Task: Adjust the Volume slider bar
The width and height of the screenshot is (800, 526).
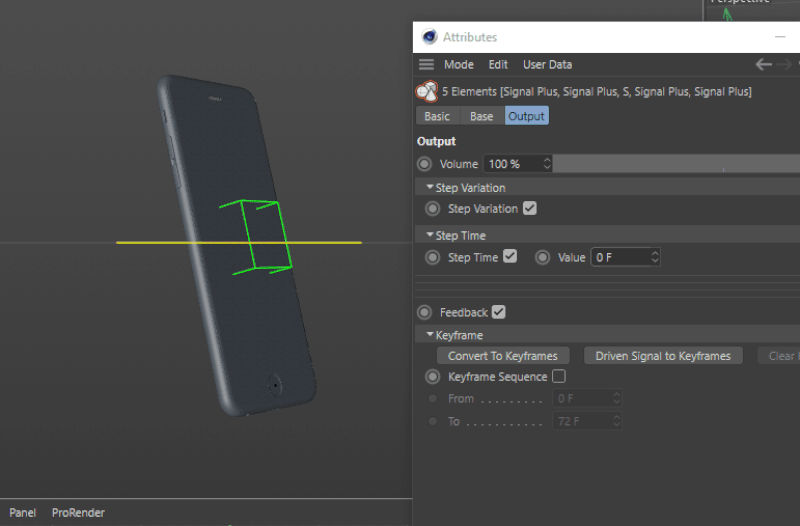Action: (x=676, y=164)
